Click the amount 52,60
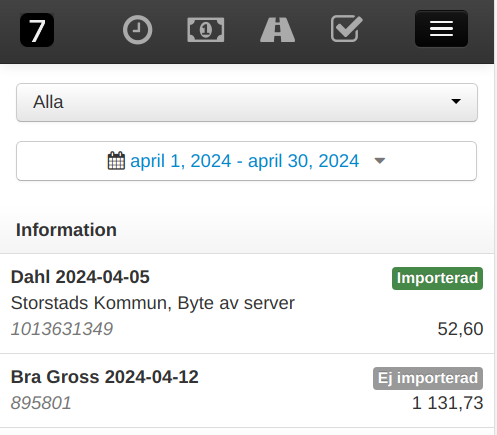 click(x=460, y=329)
